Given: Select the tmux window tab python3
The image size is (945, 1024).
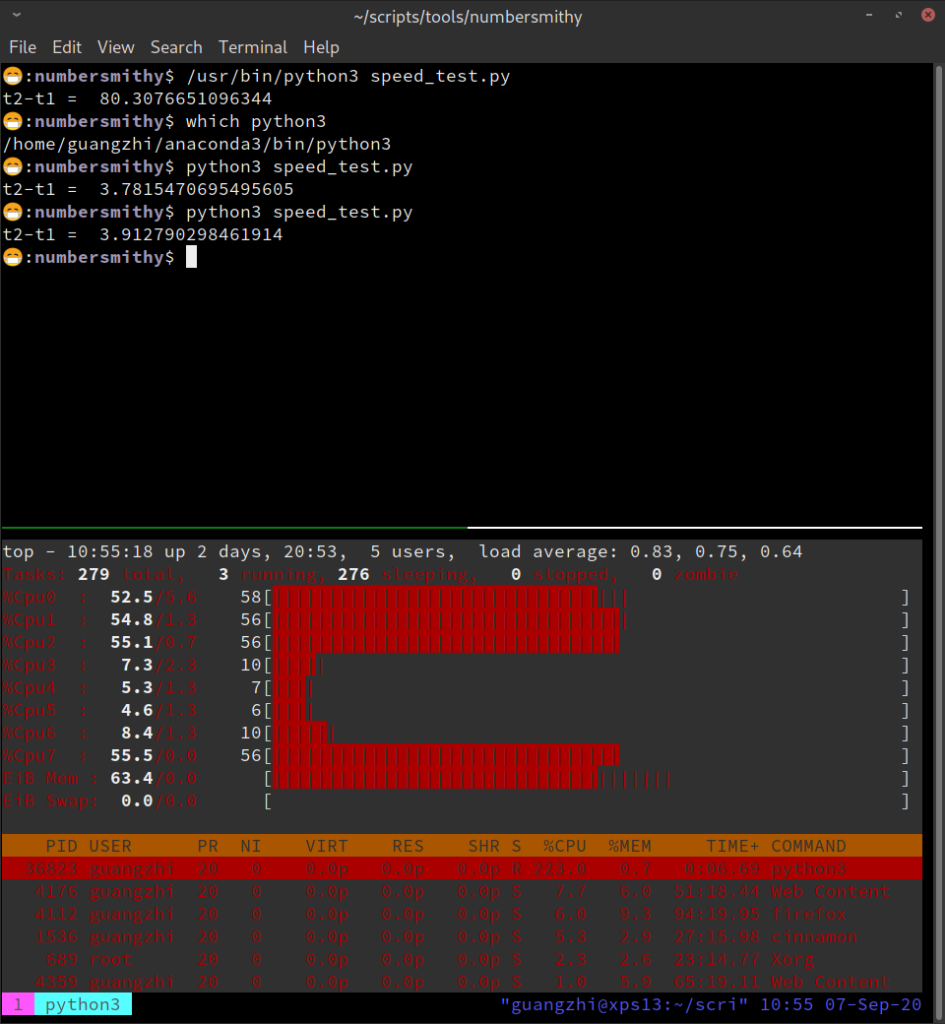Looking at the screenshot, I should [83, 1004].
